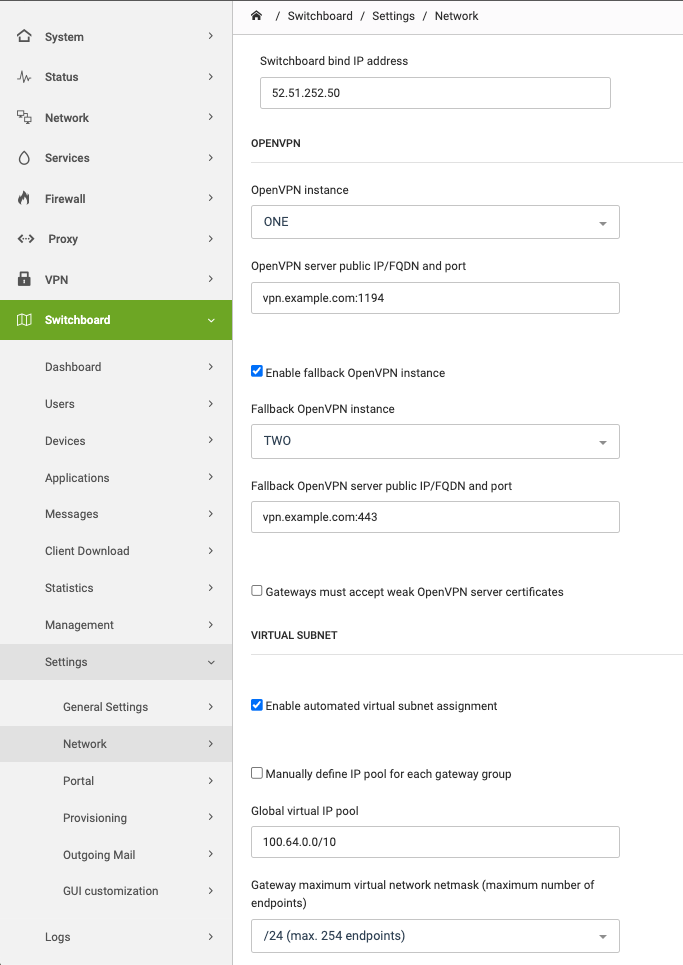Click the Network computers icon in sidebar

click(24, 117)
